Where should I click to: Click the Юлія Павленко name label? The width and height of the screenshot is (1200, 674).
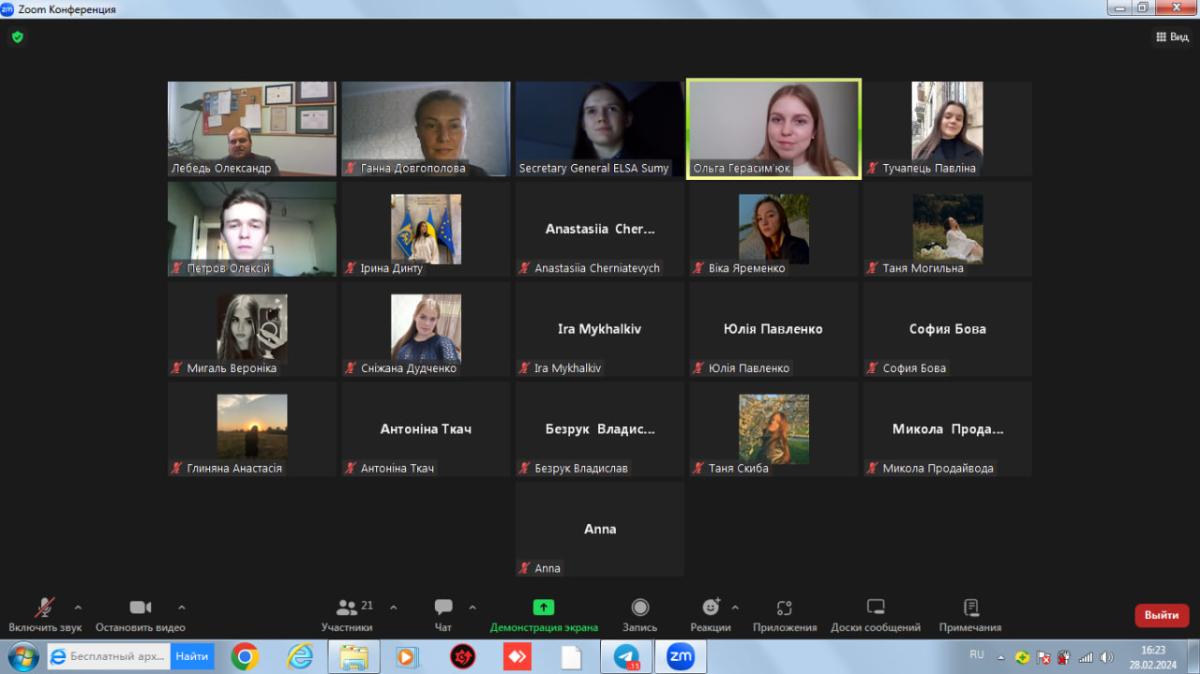click(x=749, y=368)
